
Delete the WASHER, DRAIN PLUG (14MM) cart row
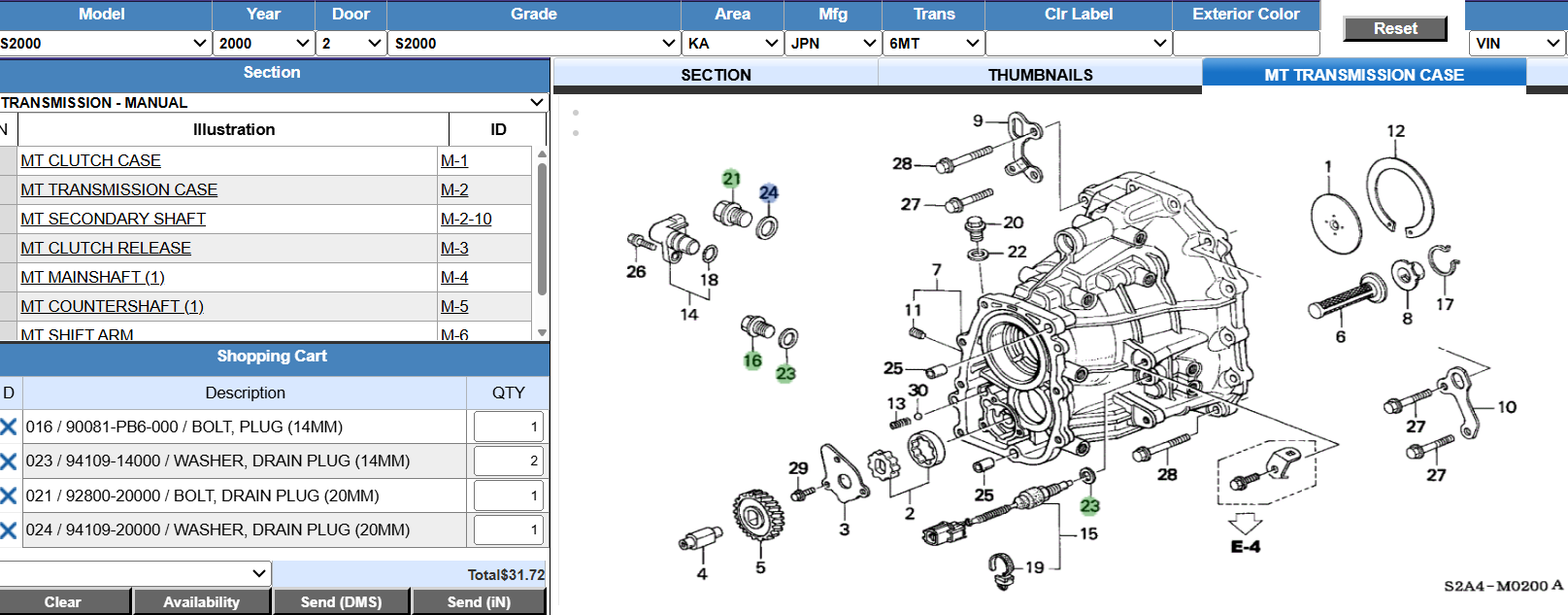click(x=9, y=461)
